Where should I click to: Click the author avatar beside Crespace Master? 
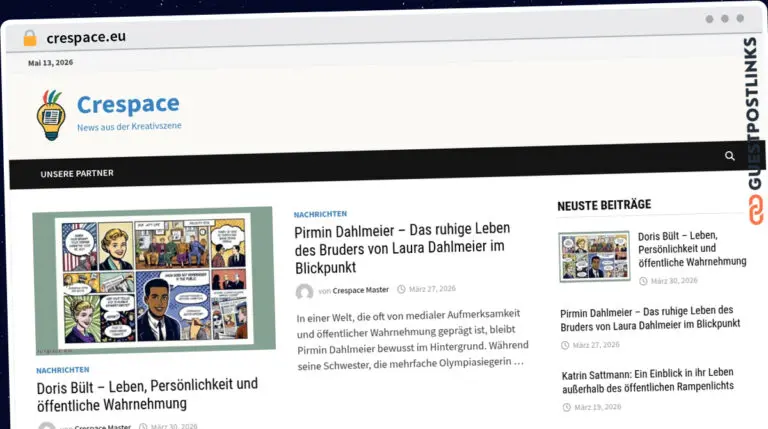[x=304, y=292]
